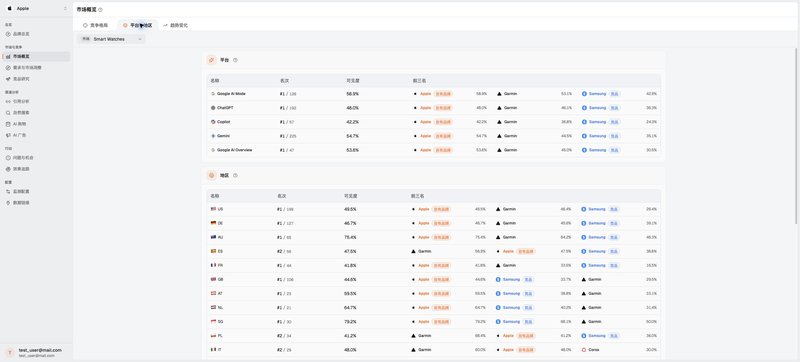Click the Apple link in Copilot row
This screenshot has height=362, width=800.
click(426, 122)
